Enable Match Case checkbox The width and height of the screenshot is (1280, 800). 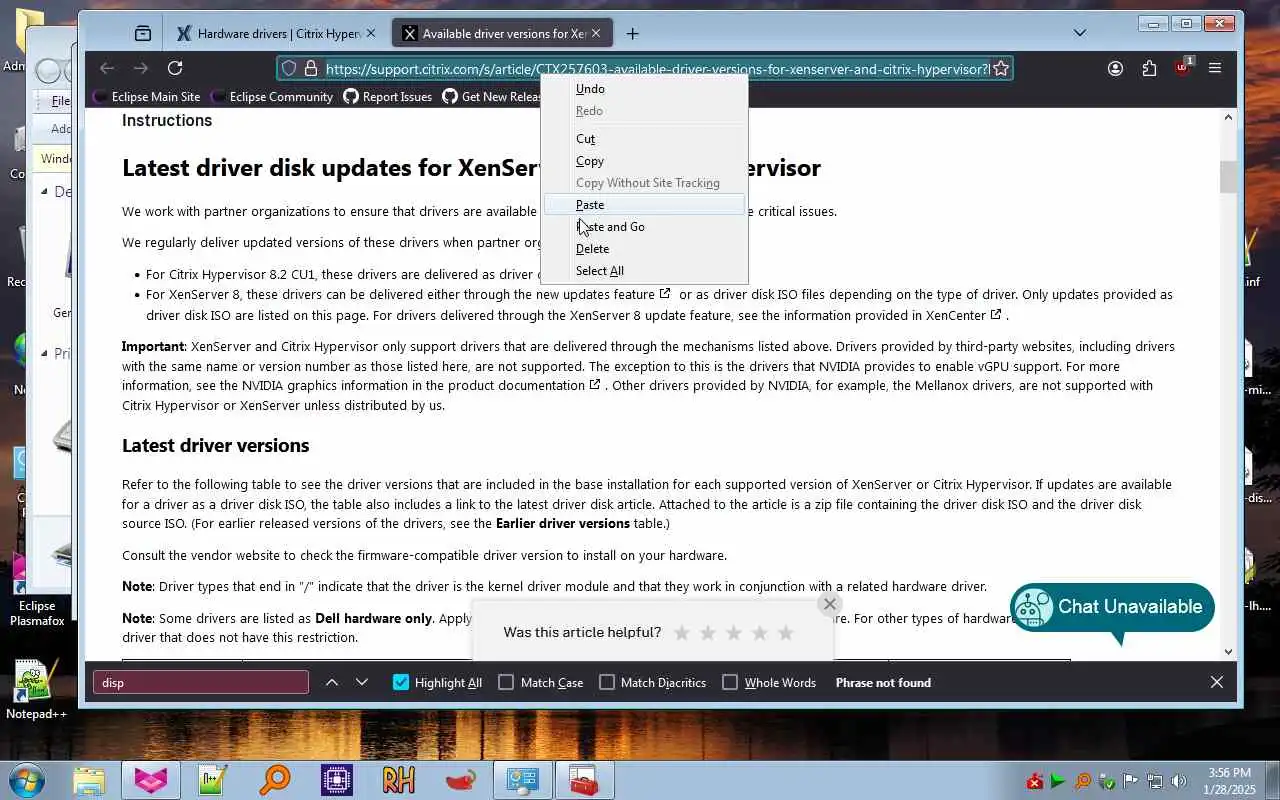[506, 682]
